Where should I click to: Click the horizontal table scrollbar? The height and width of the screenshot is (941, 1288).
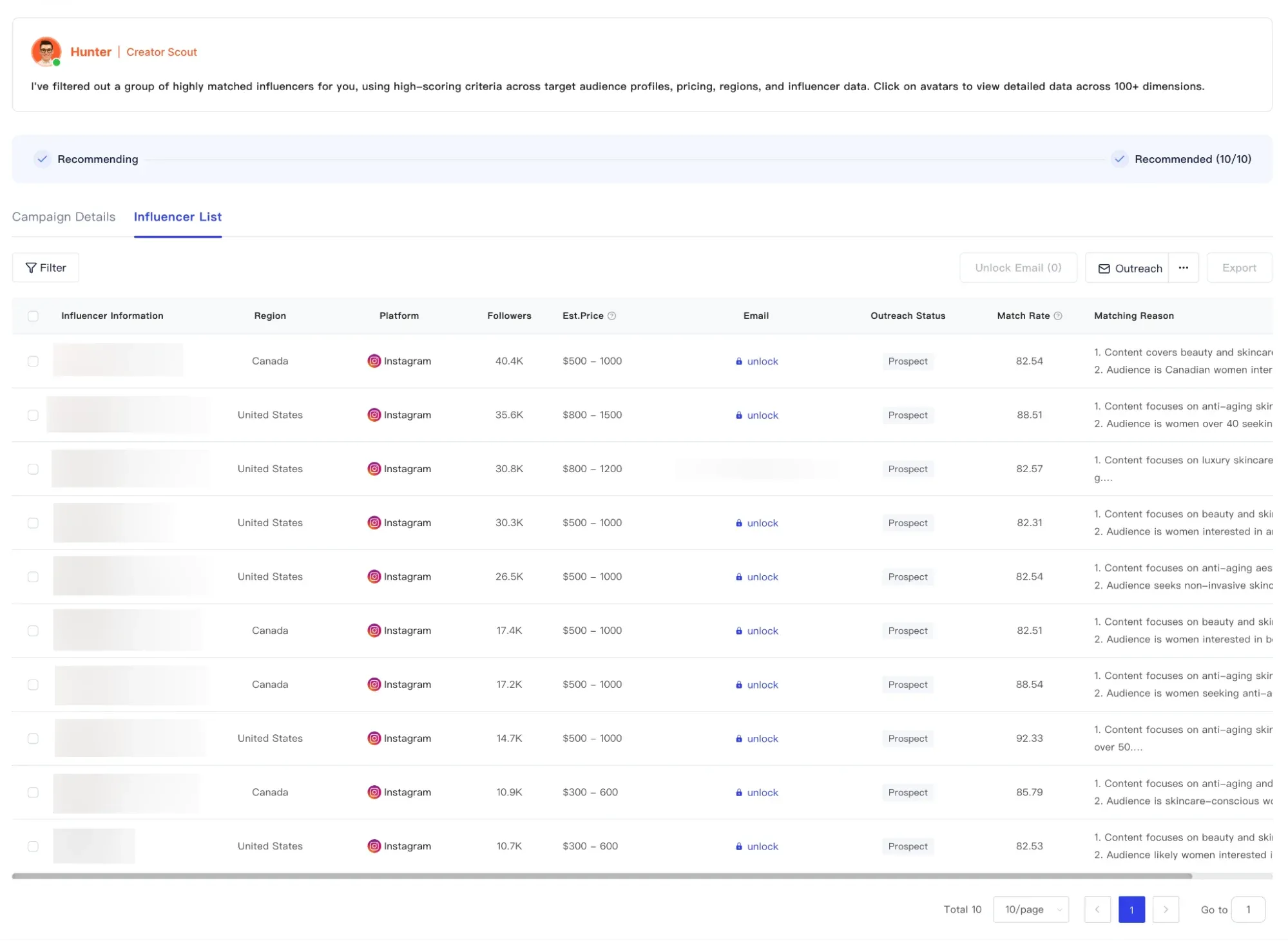pyautogui.click(x=602, y=876)
